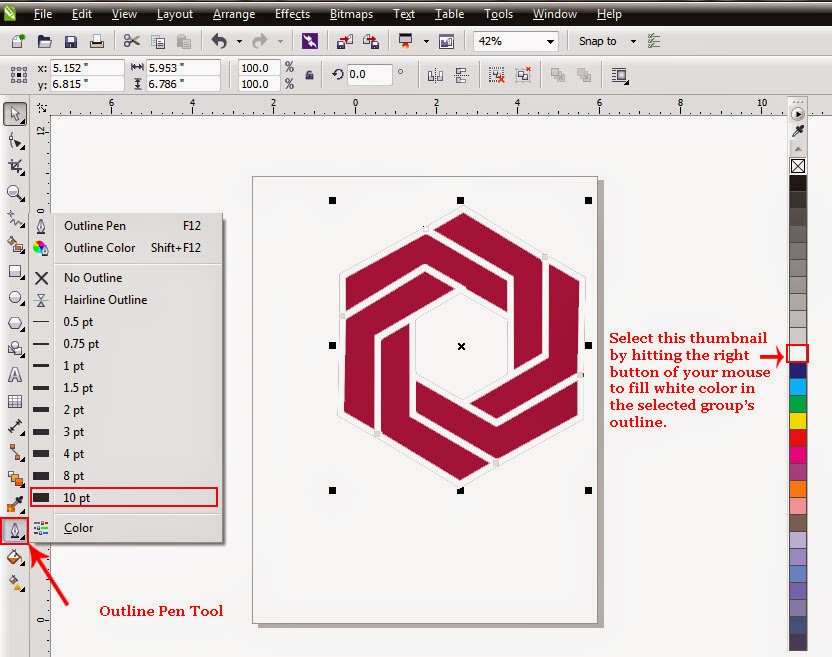This screenshot has width=832, height=657.
Task: Select the Zoom tool
Action: [13, 190]
